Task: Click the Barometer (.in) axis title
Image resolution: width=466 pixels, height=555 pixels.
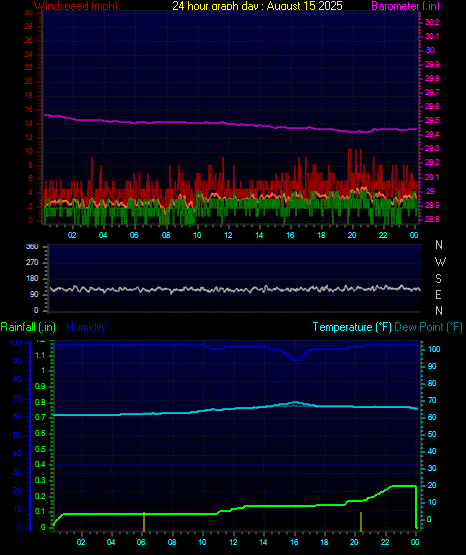Action: point(405,6)
